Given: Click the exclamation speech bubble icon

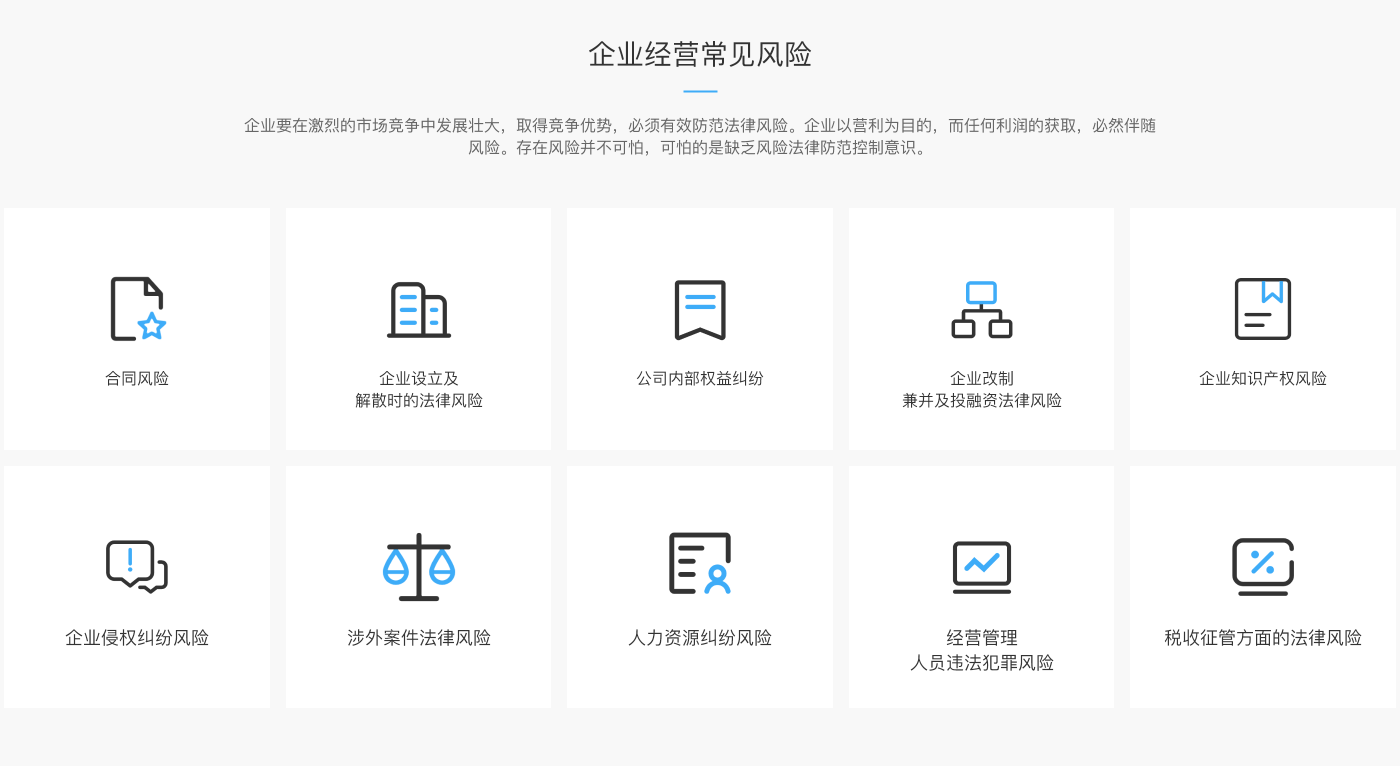Looking at the screenshot, I should pos(137,567).
